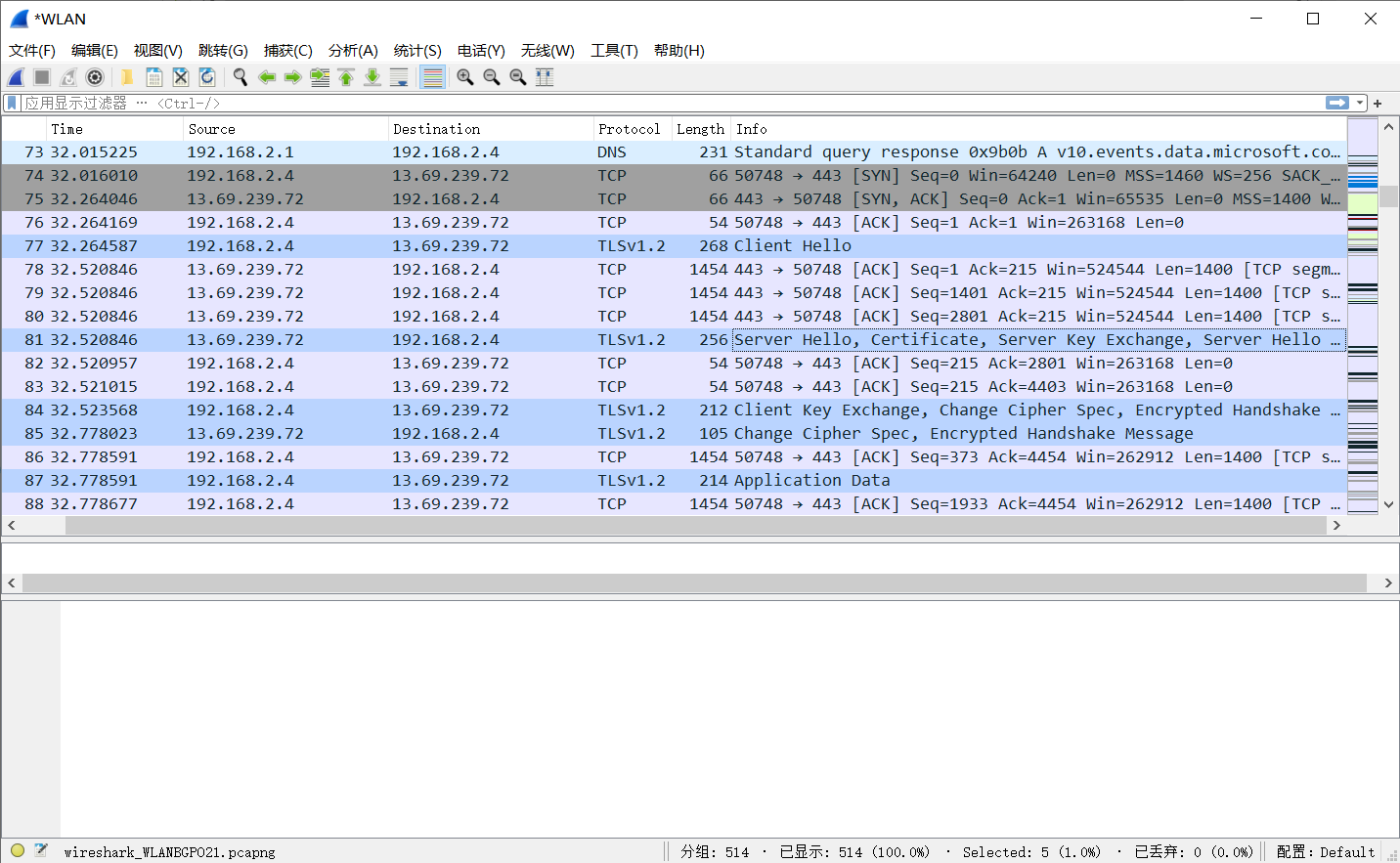1400x863 pixels.
Task: Click the 分组: 514 status bar text
Action: 715,852
